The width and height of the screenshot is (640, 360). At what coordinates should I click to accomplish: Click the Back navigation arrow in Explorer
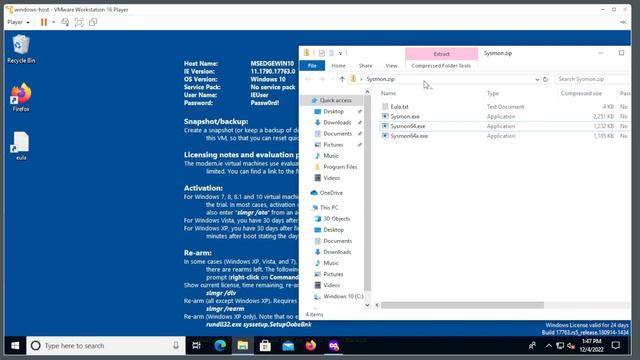[x=308, y=79]
